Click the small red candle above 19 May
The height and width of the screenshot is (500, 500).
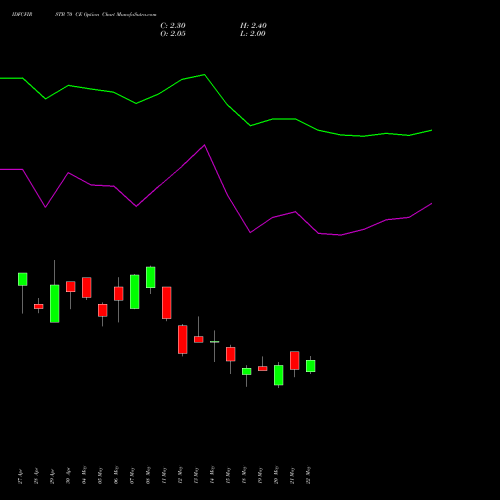[x=263, y=369]
